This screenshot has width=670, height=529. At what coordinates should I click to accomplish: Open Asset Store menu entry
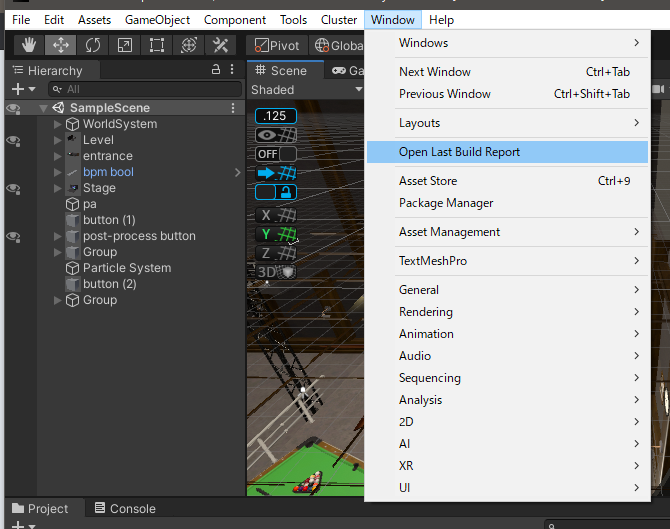tap(507, 181)
